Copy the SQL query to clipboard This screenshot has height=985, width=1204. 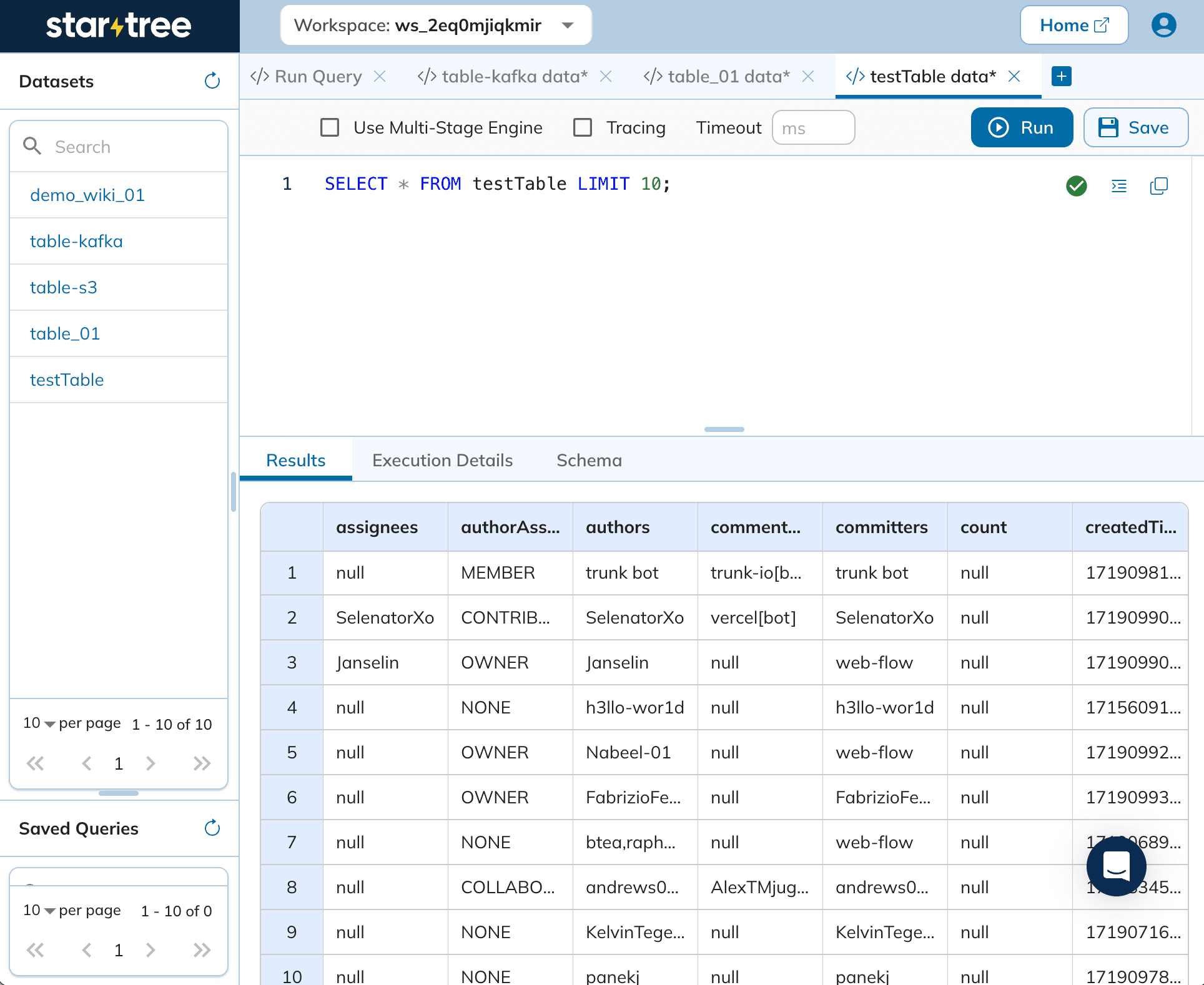(1159, 186)
